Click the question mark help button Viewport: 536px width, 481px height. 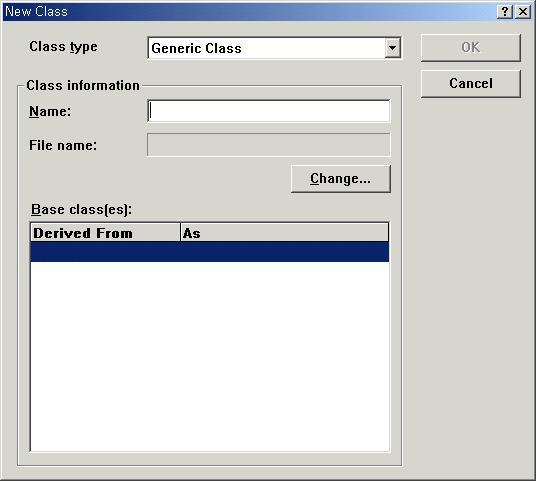coord(505,12)
